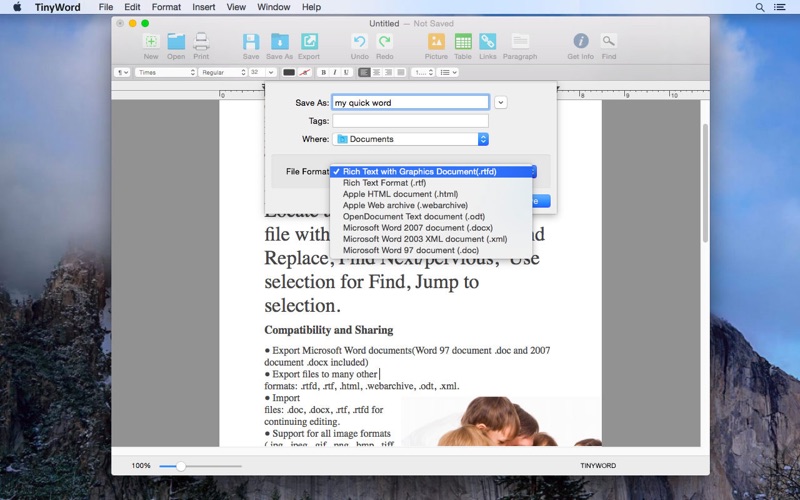
Task: Open the Paragraph toolbar icon
Action: 520,42
